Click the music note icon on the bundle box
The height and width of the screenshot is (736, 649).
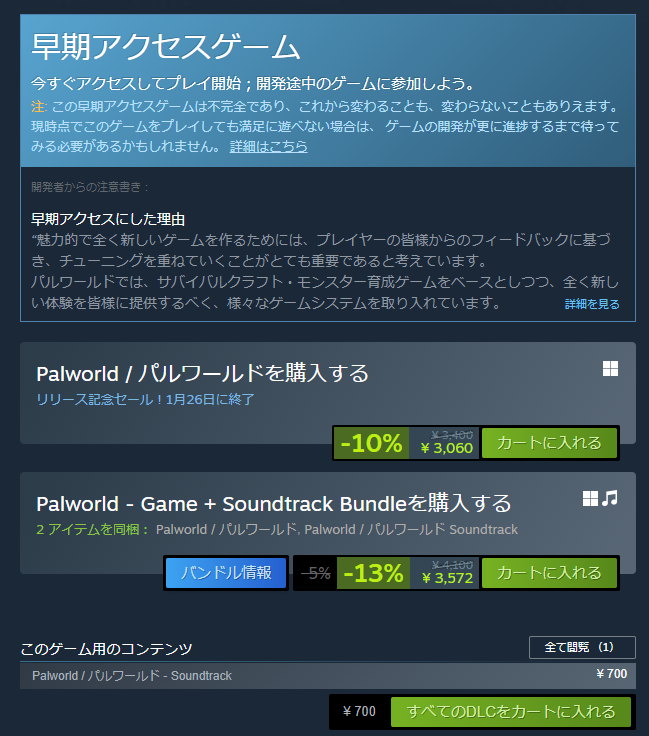(610, 498)
